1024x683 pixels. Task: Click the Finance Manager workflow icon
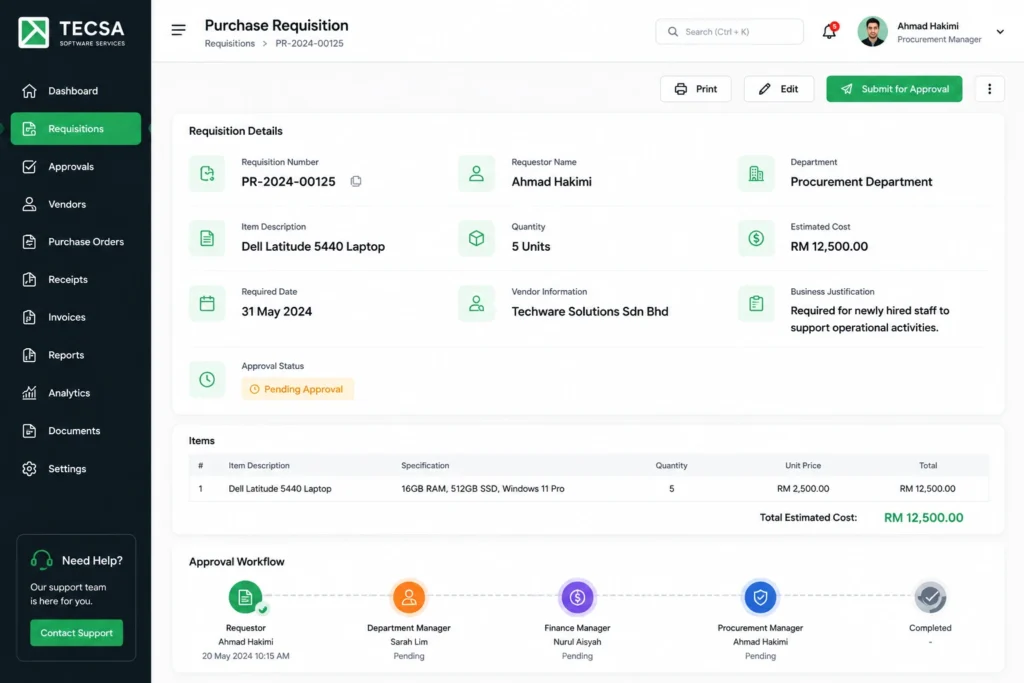pos(577,597)
